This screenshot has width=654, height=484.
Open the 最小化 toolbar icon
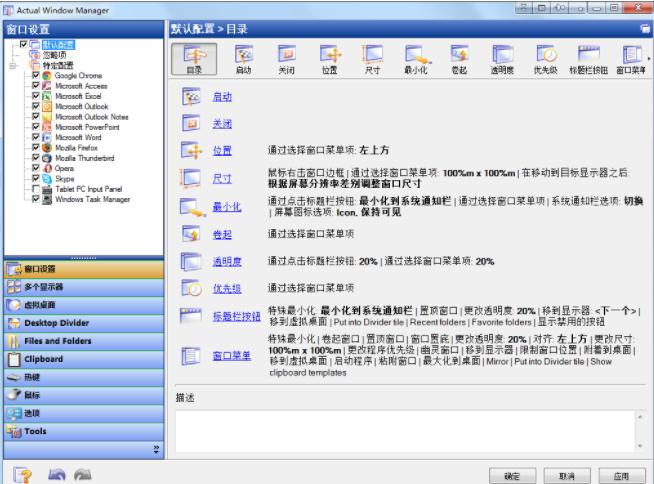click(416, 59)
